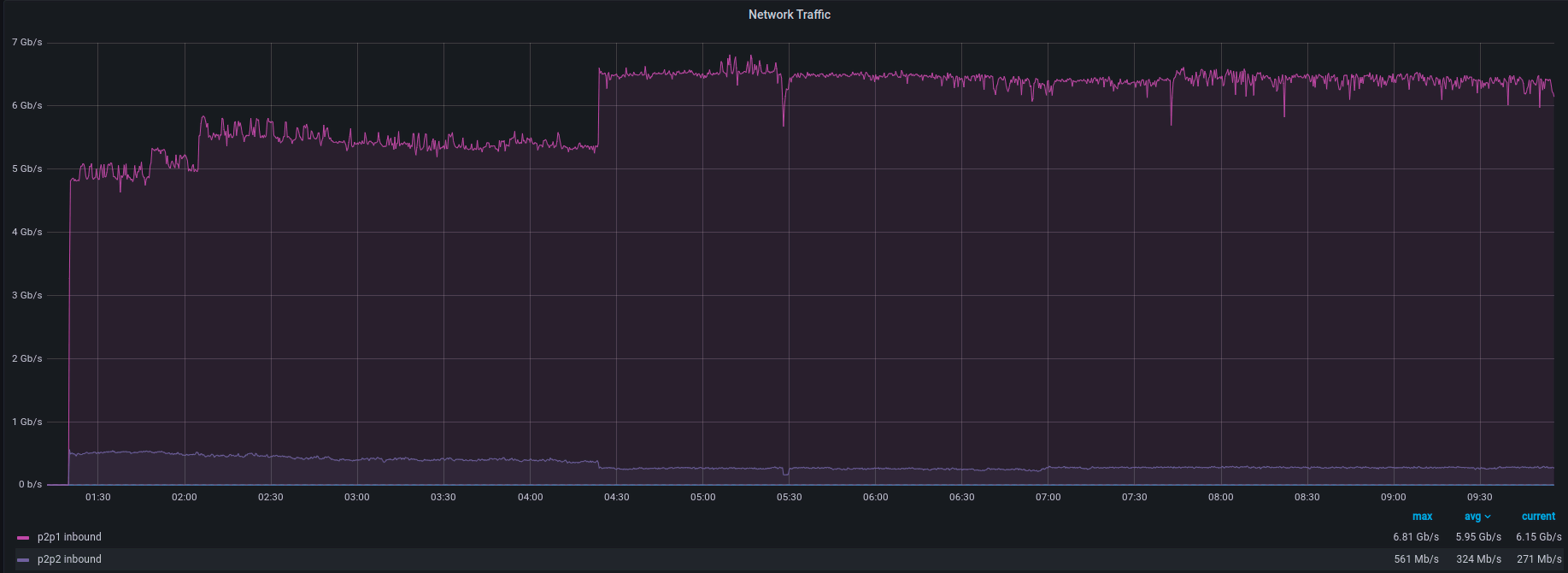Click the 01:30 time axis label
The width and height of the screenshot is (1568, 573).
[x=97, y=497]
